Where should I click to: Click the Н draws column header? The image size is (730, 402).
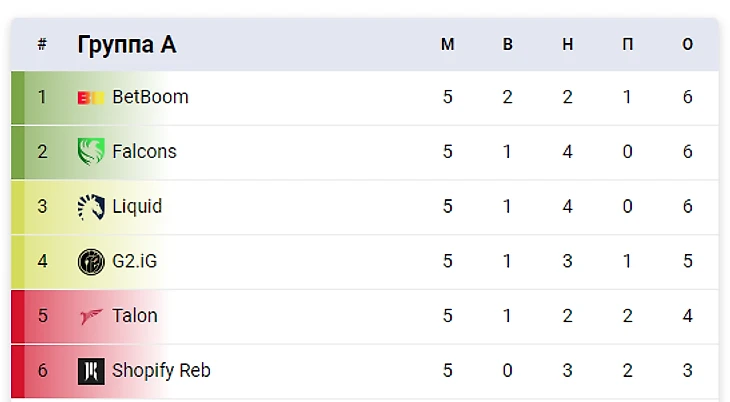click(x=568, y=45)
